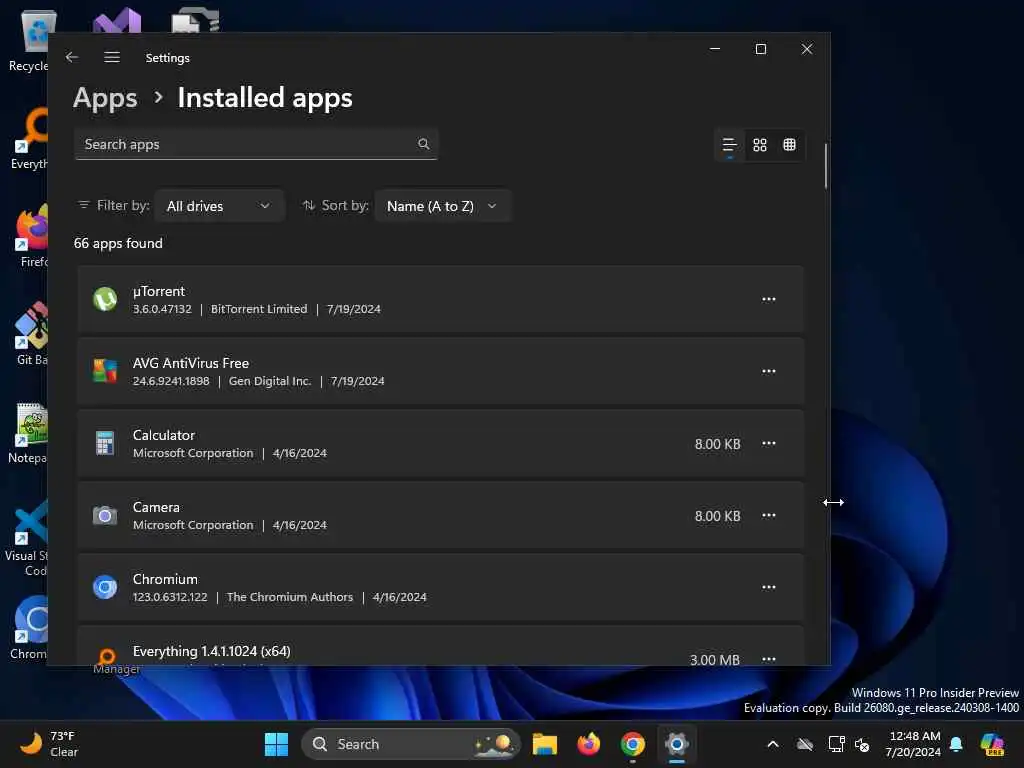The width and height of the screenshot is (1024, 768).
Task: Click the Installed apps heading
Action: 265,98
